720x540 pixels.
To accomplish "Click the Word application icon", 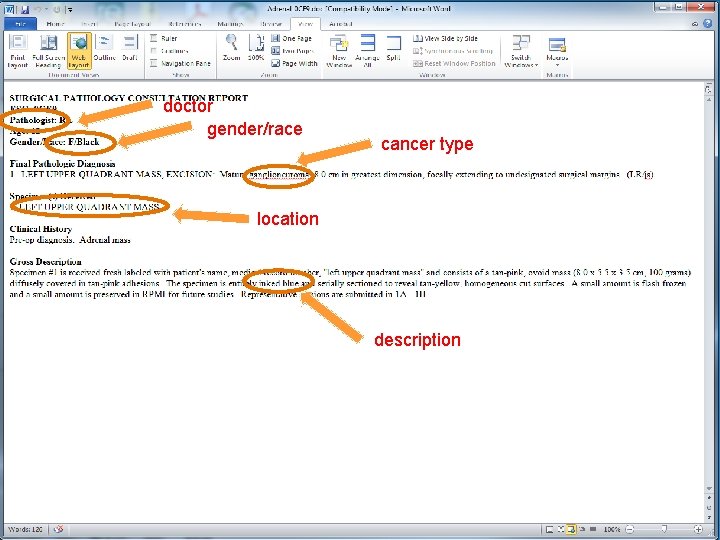I will click(x=9, y=9).
